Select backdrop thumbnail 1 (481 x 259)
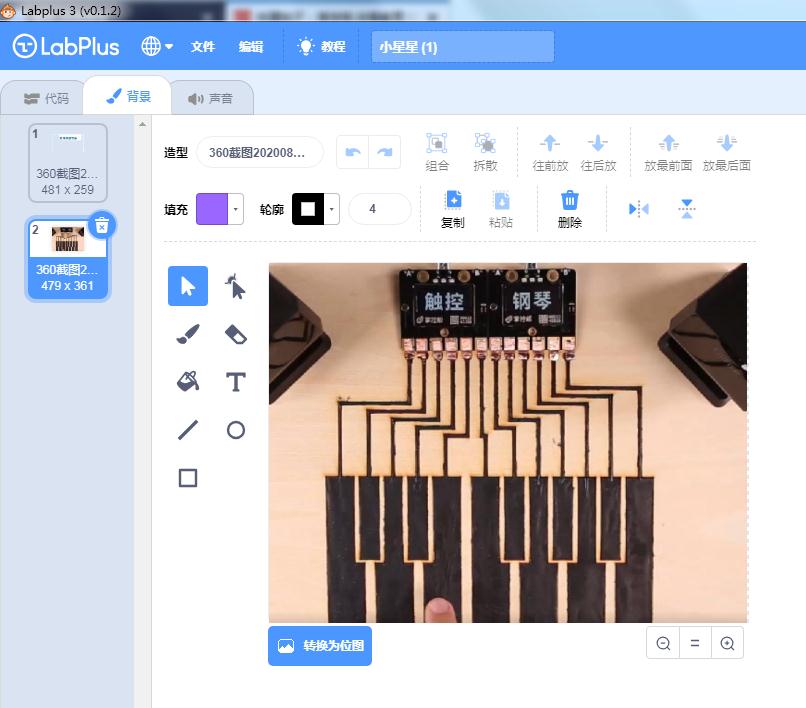The width and height of the screenshot is (806, 708). [68, 162]
